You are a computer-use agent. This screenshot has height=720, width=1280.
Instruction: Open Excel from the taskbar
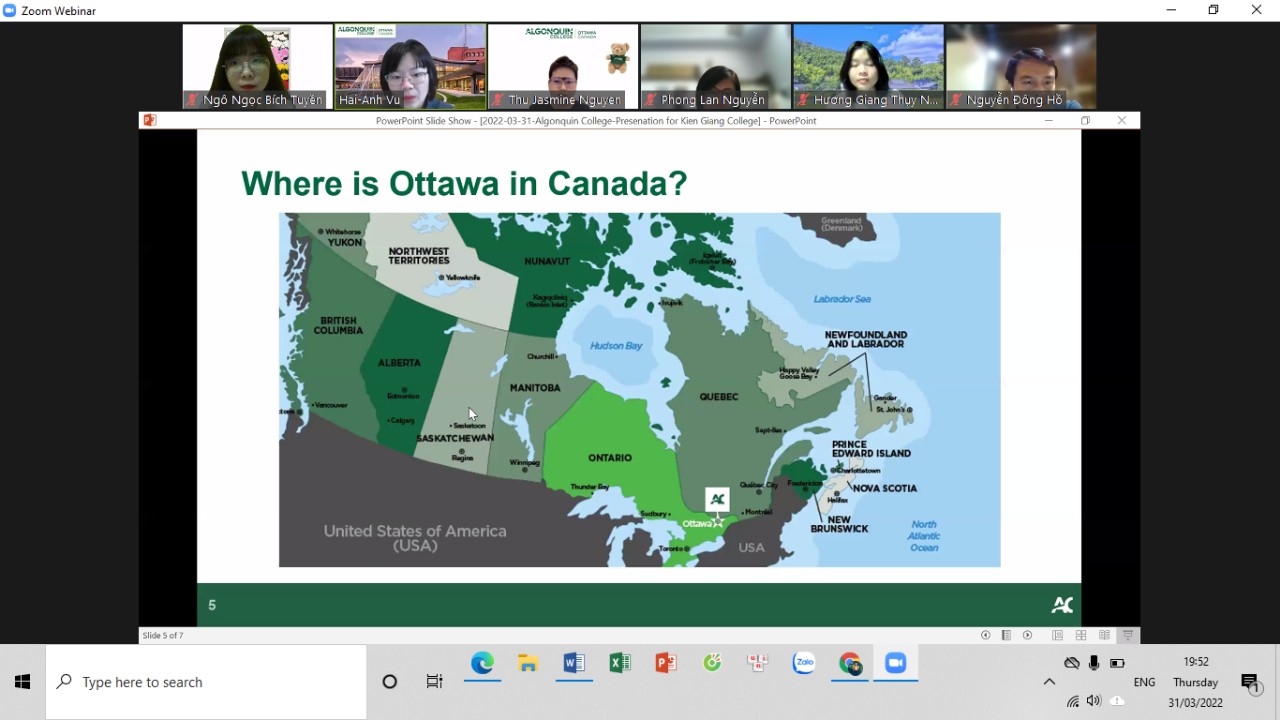(620, 663)
